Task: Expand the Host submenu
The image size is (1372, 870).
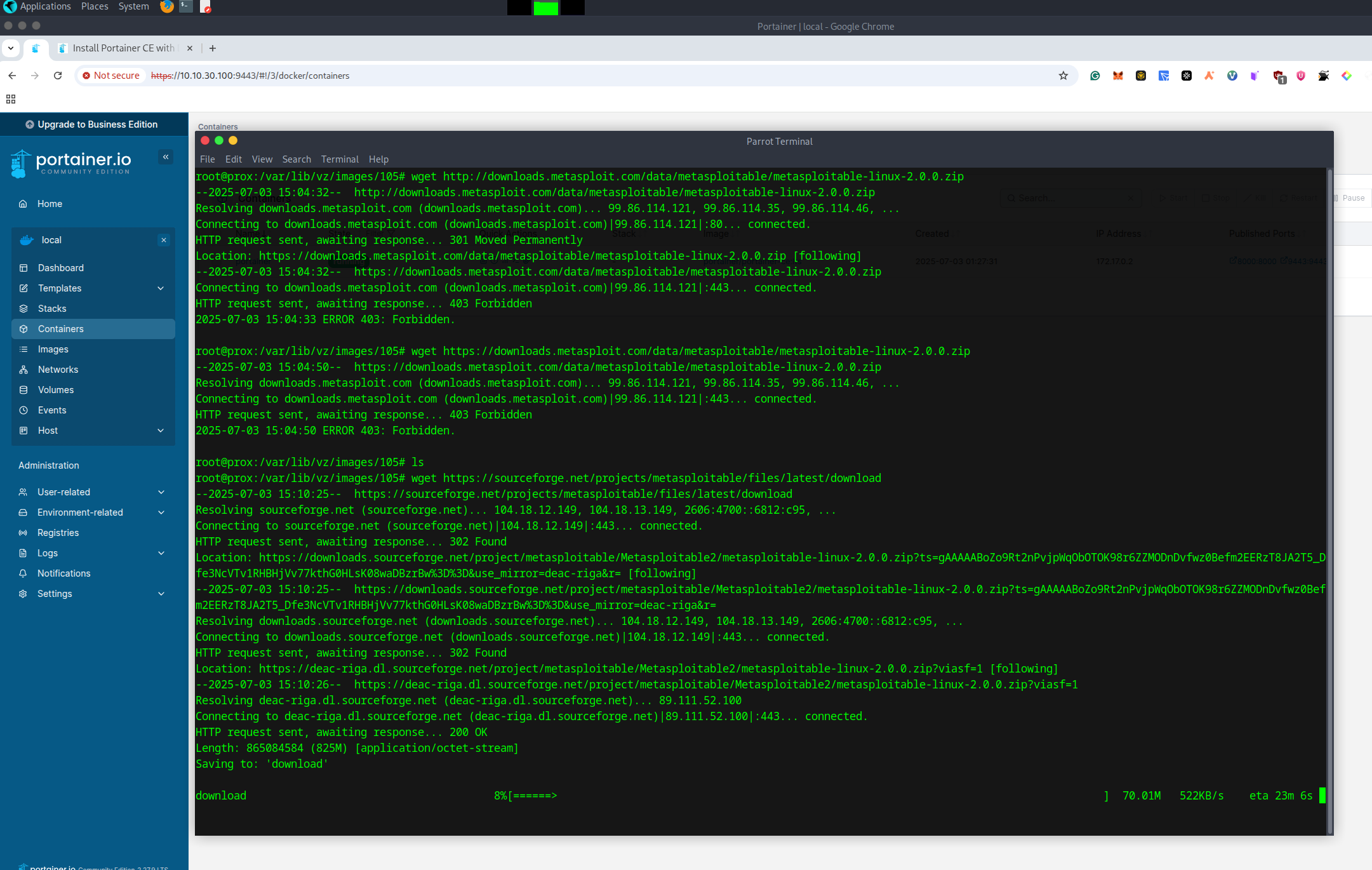Action: [48, 430]
